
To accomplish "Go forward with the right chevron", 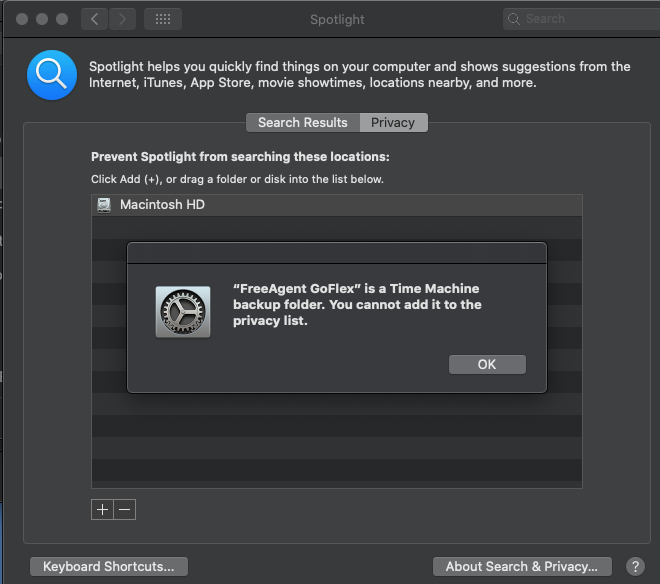I will click(122, 19).
